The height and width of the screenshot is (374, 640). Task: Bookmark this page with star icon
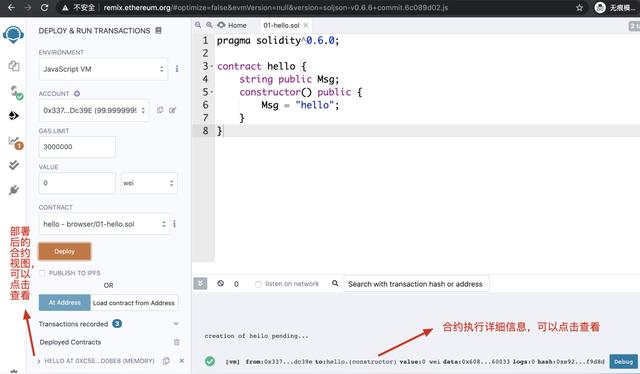point(579,7)
